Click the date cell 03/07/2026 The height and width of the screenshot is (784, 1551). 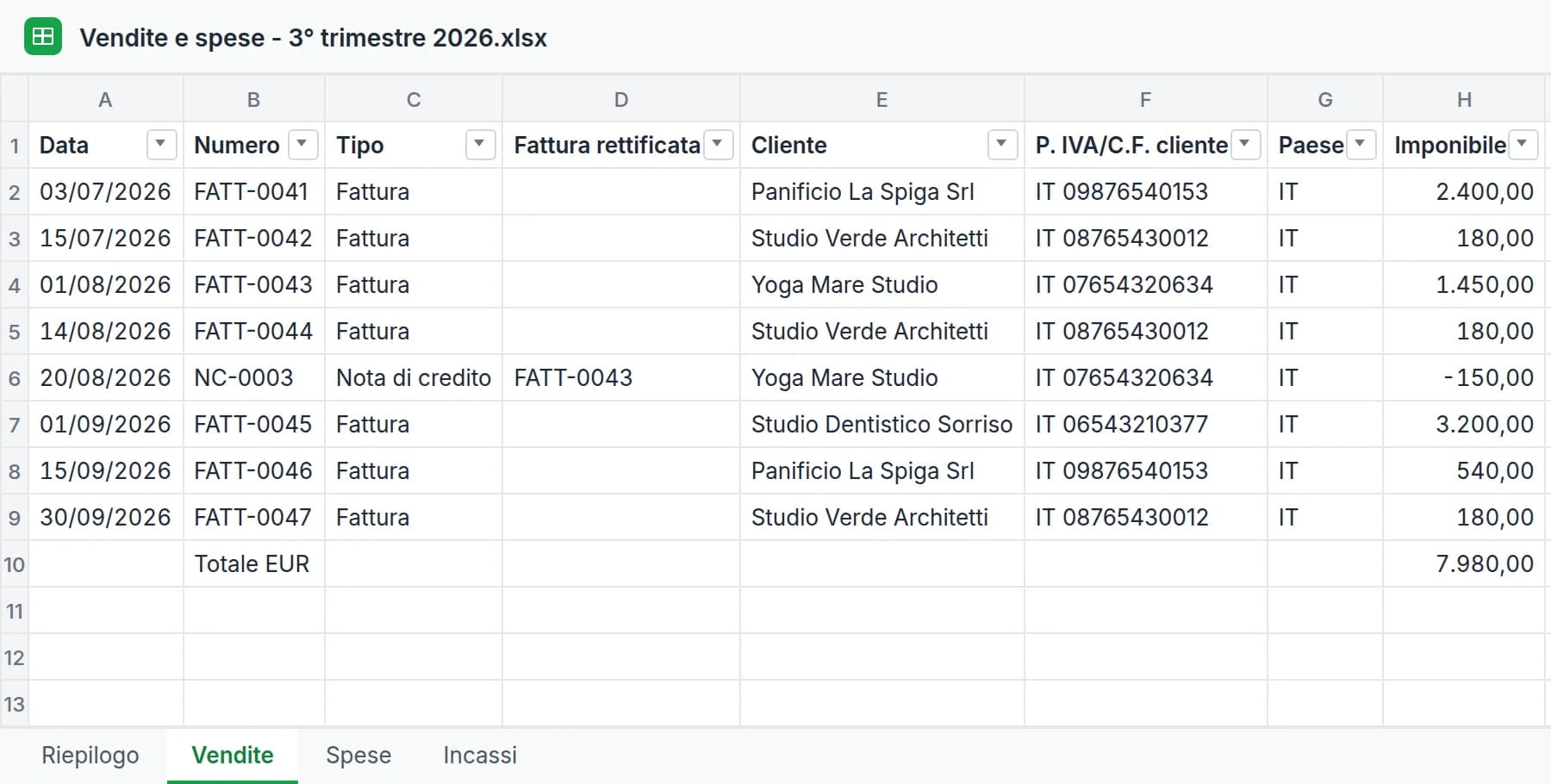(106, 191)
